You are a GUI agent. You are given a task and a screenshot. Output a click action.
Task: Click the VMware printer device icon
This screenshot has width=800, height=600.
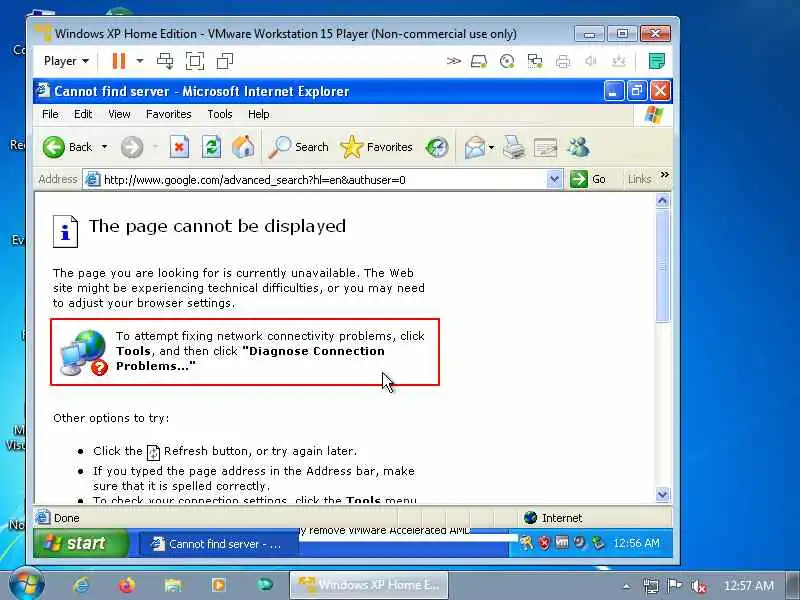click(563, 62)
